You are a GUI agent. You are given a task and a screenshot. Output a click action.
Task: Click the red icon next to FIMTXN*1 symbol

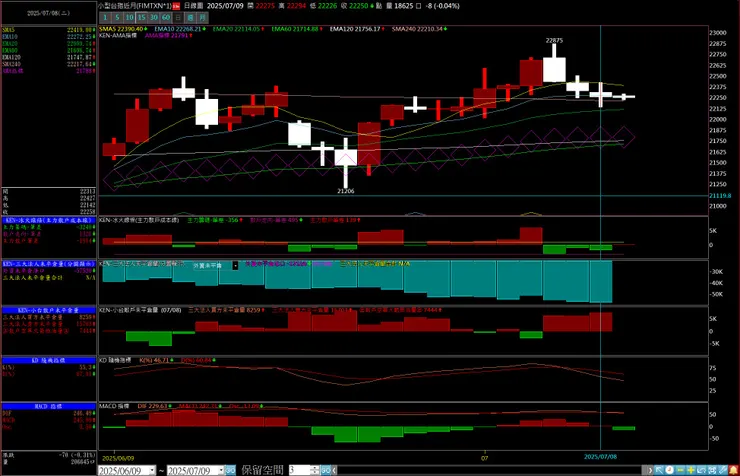coord(176,6)
